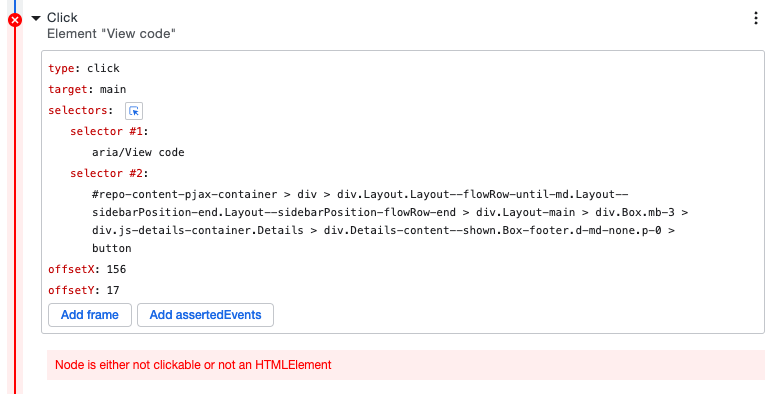Click the 'offsetX:' key label
The height and width of the screenshot is (394, 772).
[74, 269]
